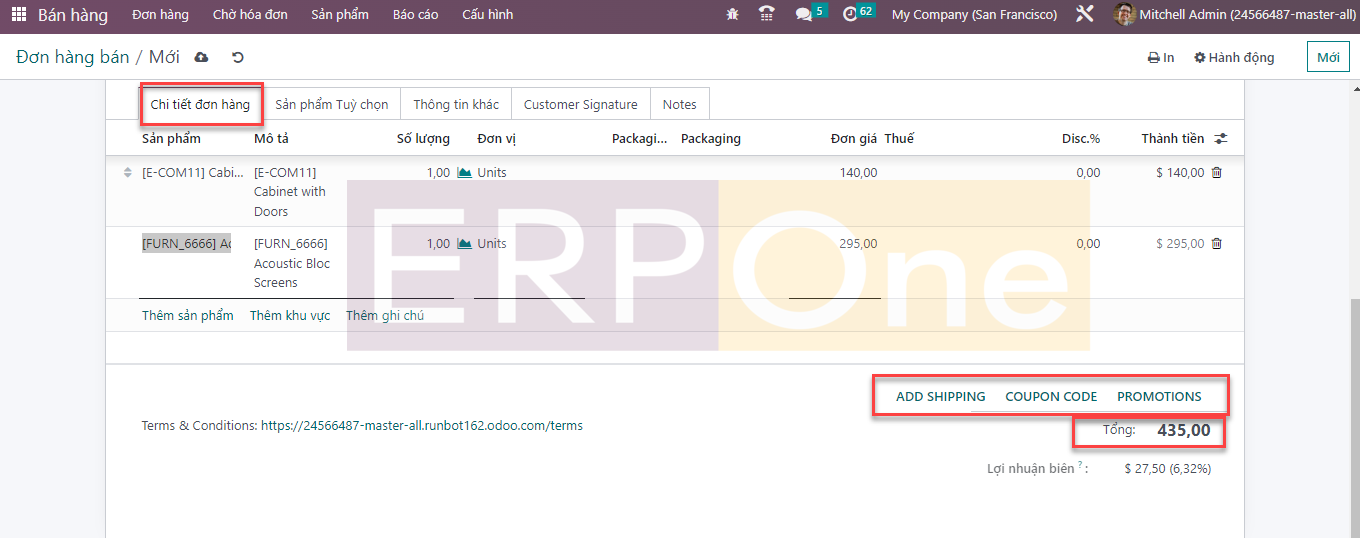Click the ADD SHIPPING button
The width and height of the screenshot is (1360, 538).
pos(940,397)
